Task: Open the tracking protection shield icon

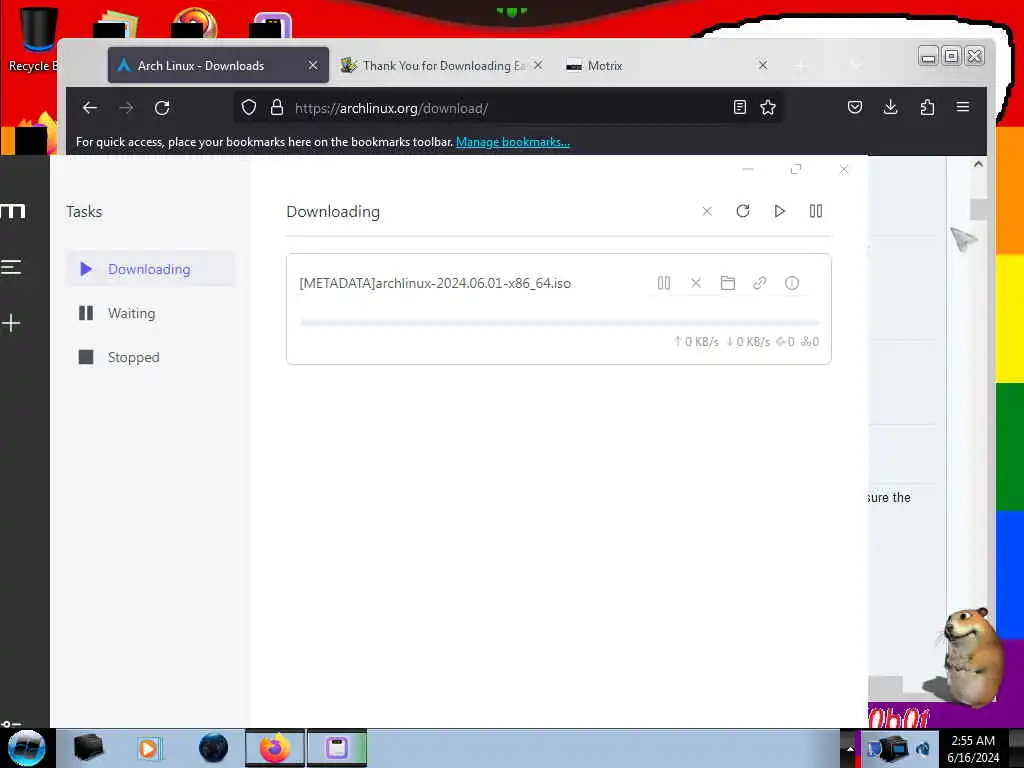Action: pos(249,108)
